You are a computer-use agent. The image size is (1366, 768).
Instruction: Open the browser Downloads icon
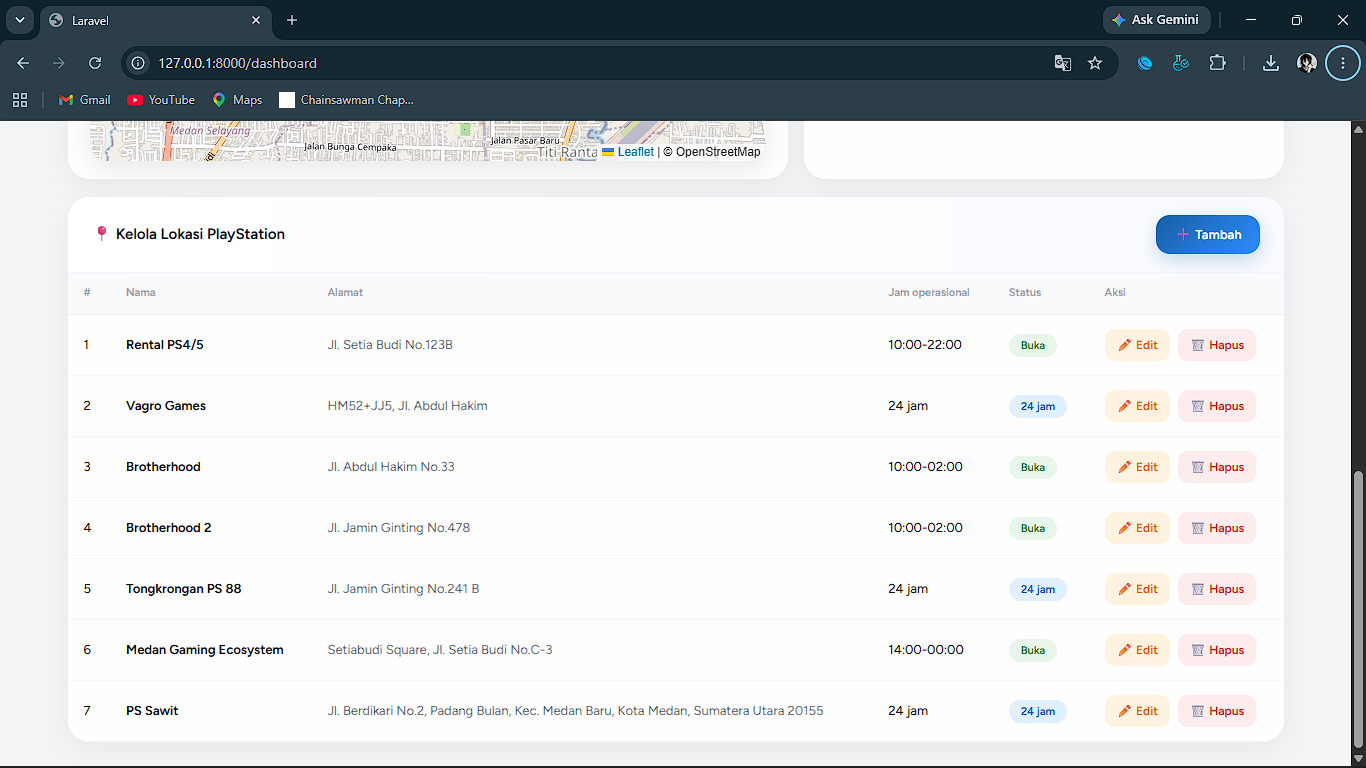pyautogui.click(x=1270, y=63)
